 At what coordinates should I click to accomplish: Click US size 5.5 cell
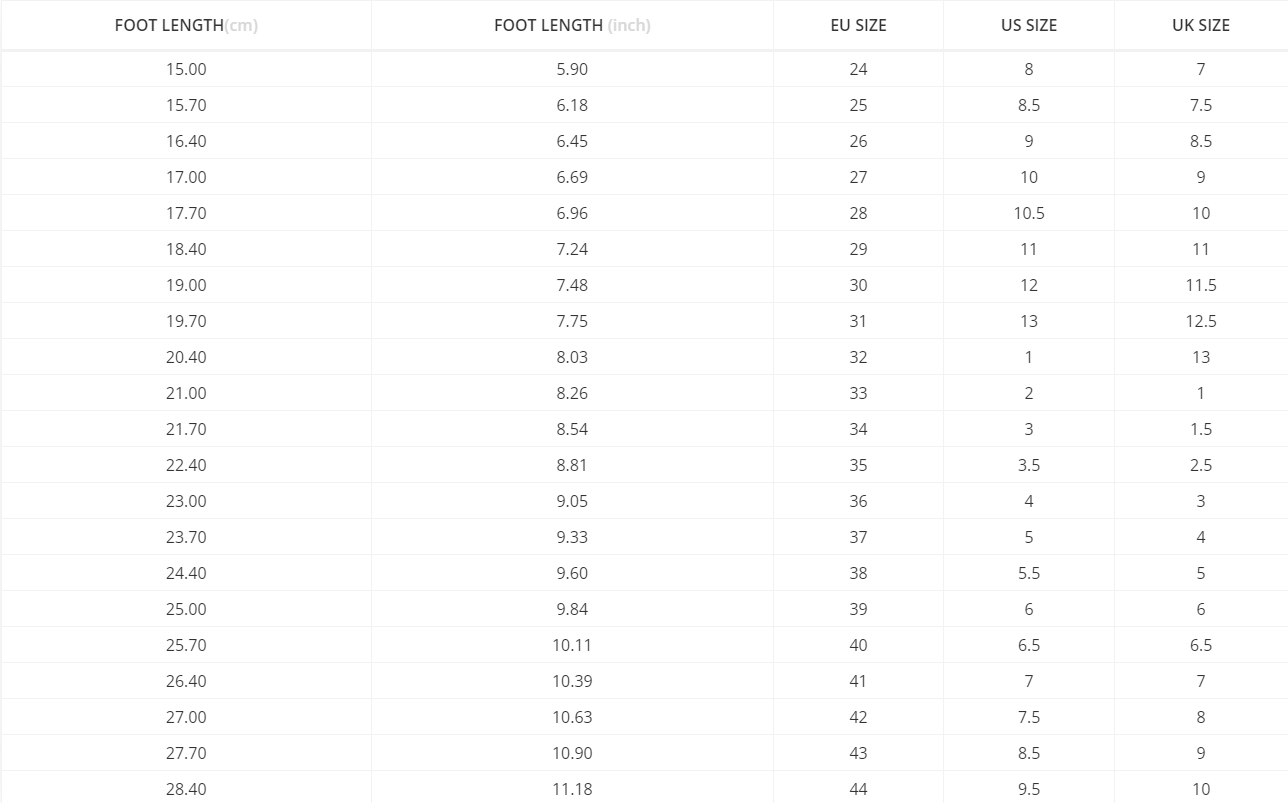click(1029, 573)
